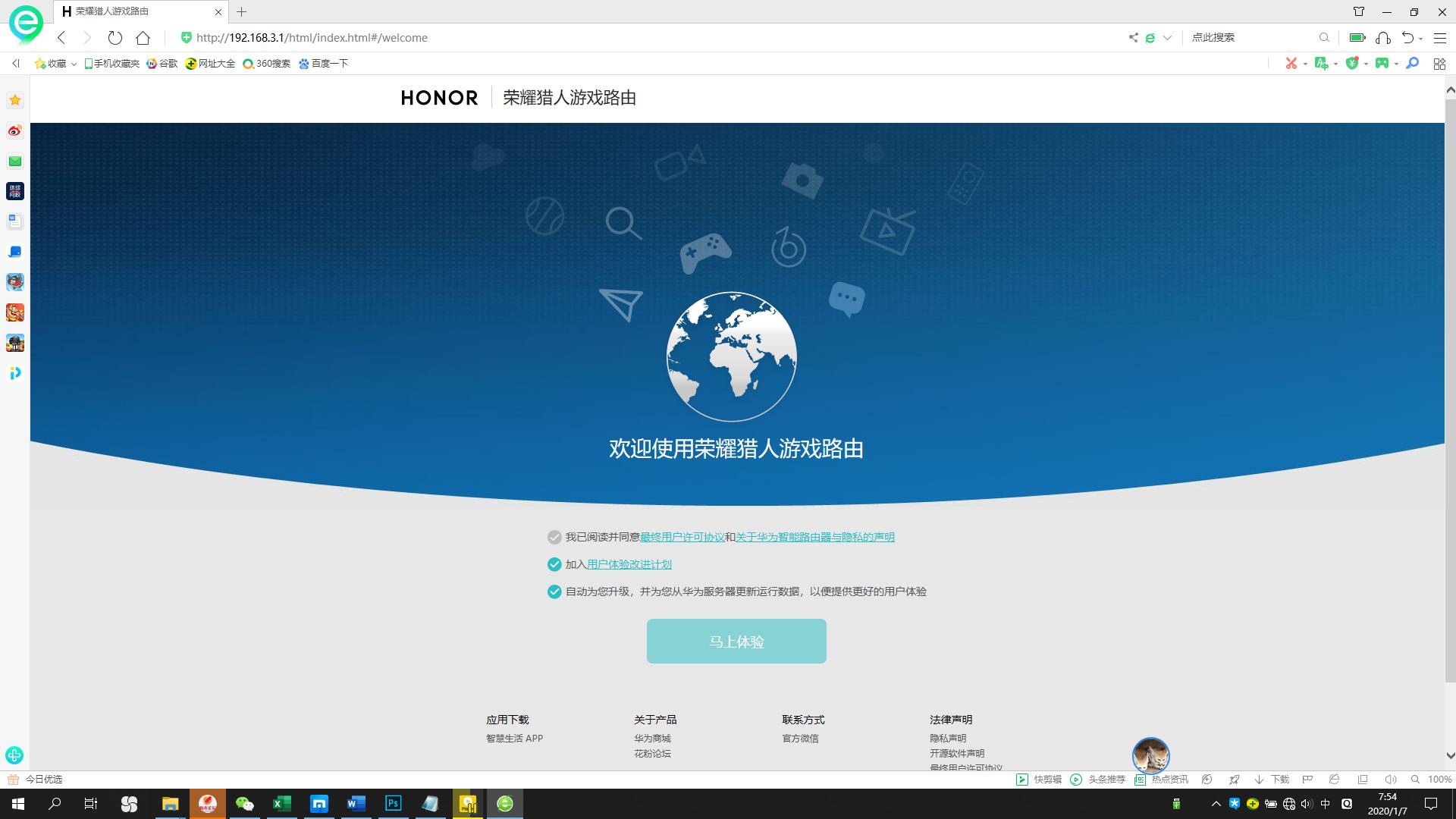The width and height of the screenshot is (1456, 819).
Task: Open the dropdown beside the share icon
Action: 1168,37
